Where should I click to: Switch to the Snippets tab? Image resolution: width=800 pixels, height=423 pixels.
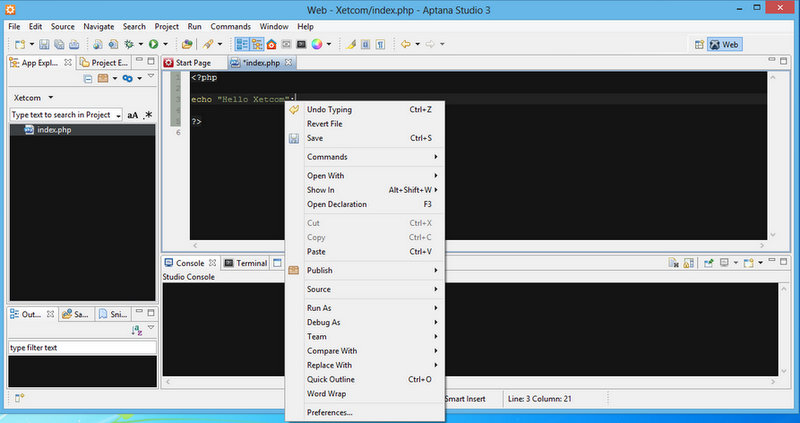(x=112, y=314)
